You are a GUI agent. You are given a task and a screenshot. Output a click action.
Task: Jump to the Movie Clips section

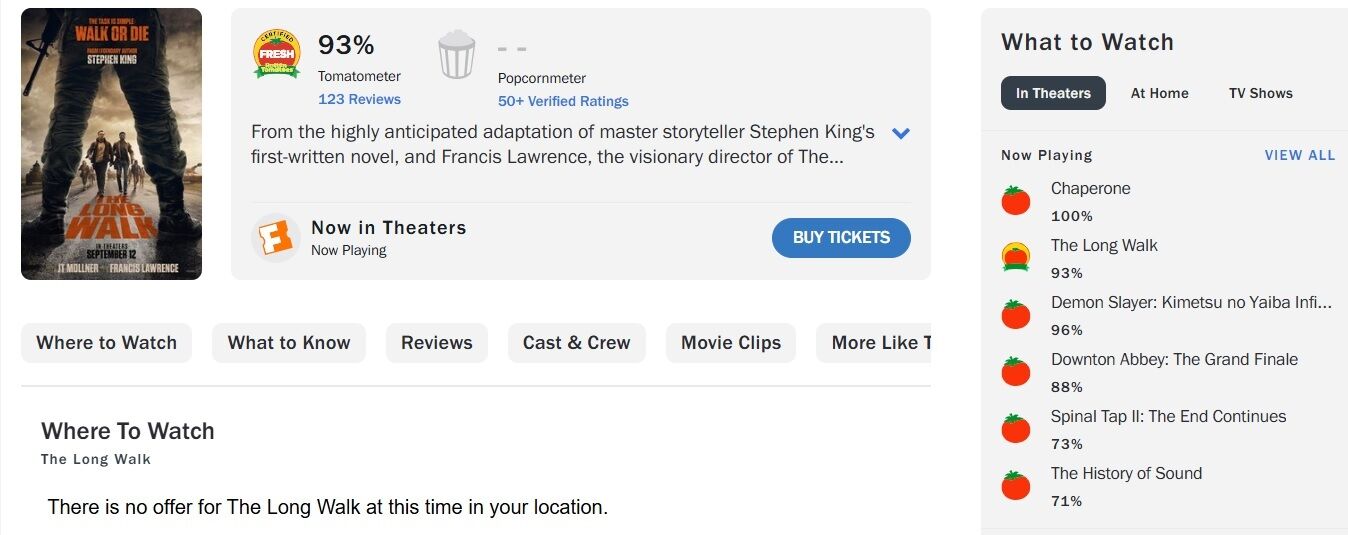coord(731,343)
